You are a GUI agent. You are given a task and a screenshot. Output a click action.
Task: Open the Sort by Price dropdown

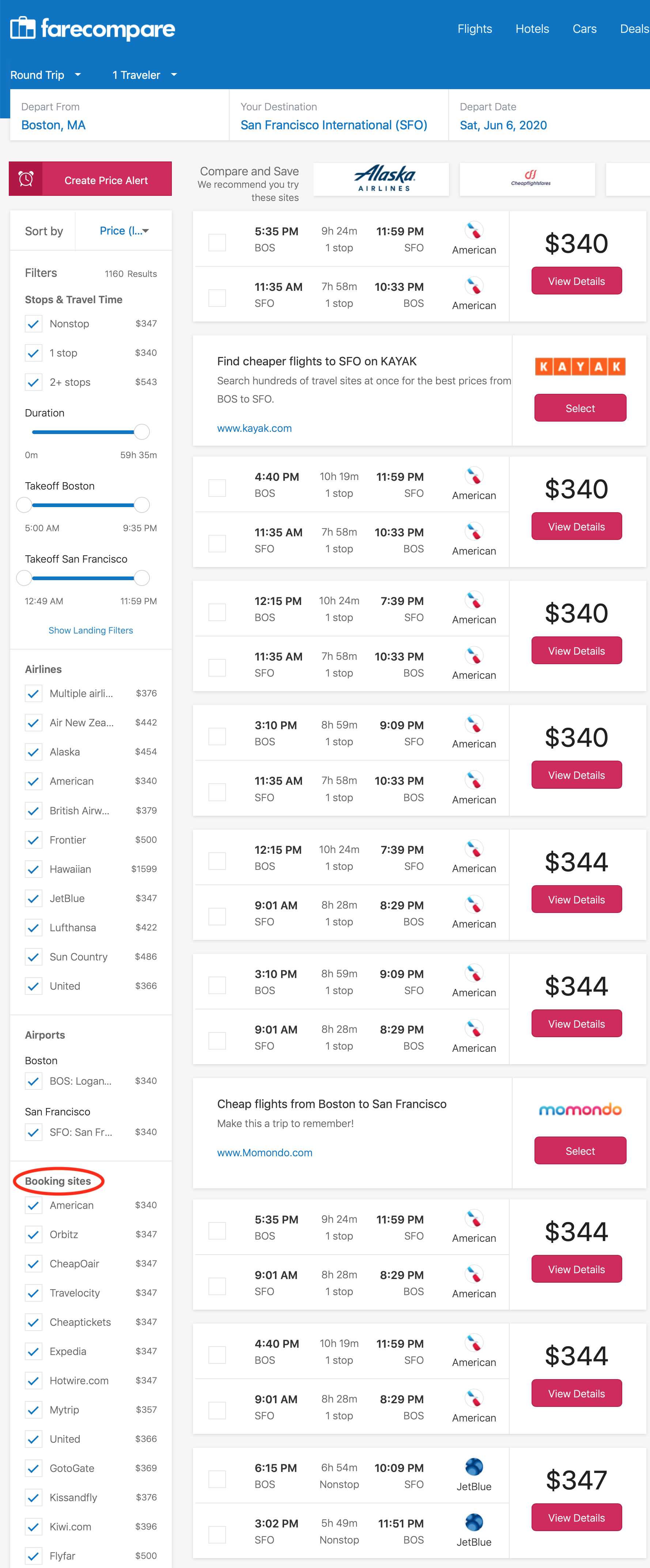pyautogui.click(x=124, y=231)
